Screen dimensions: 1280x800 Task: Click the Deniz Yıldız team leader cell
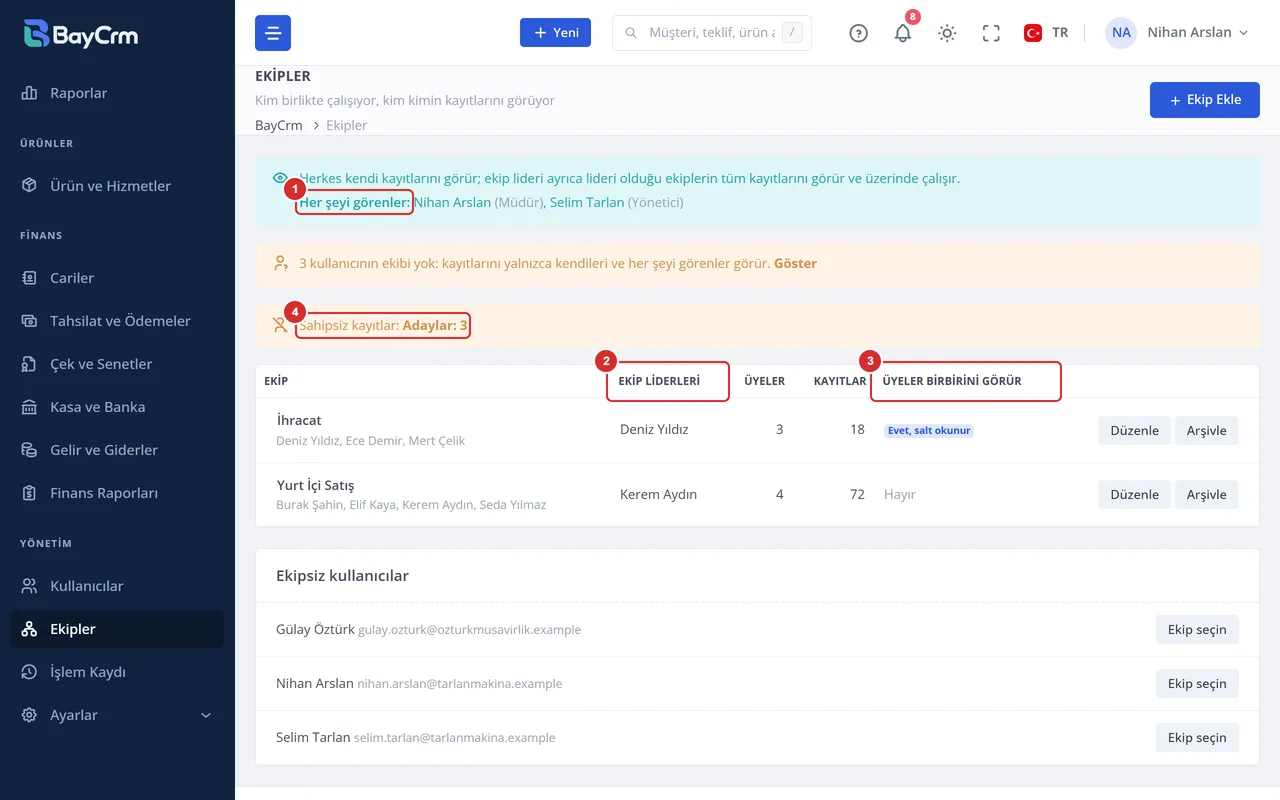654,430
